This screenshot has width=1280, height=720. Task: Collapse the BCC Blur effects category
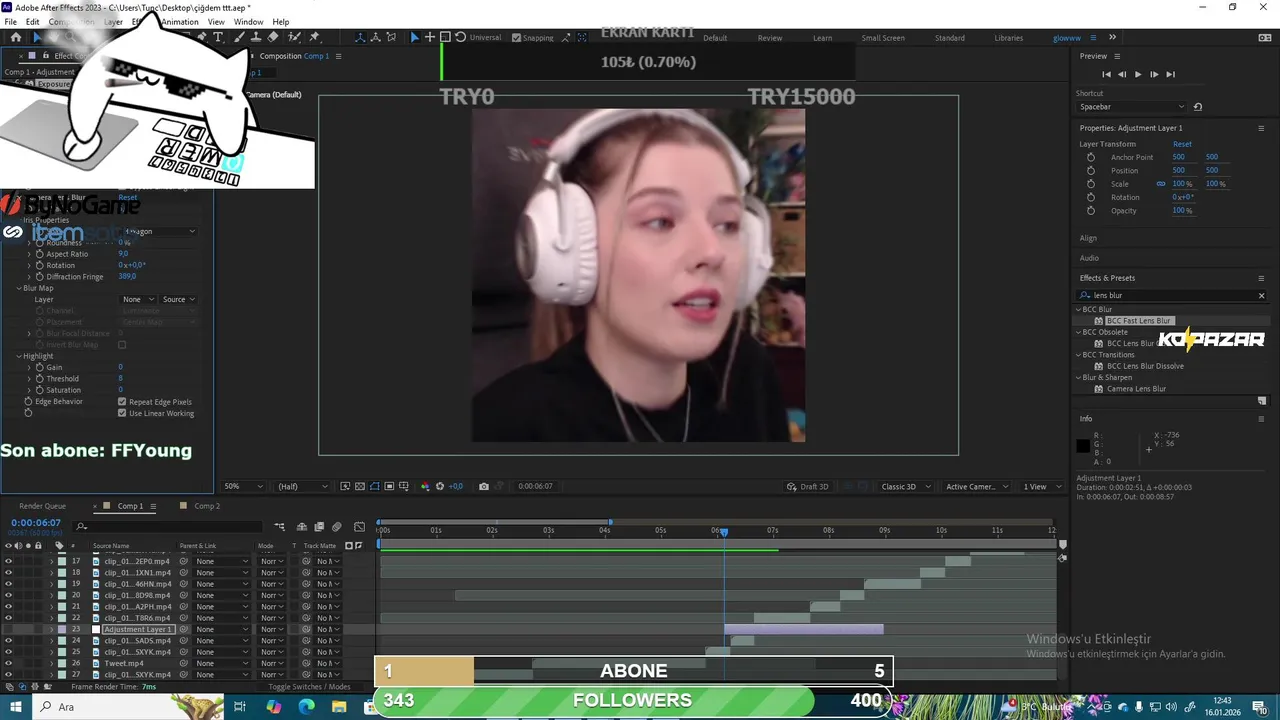click(1078, 309)
